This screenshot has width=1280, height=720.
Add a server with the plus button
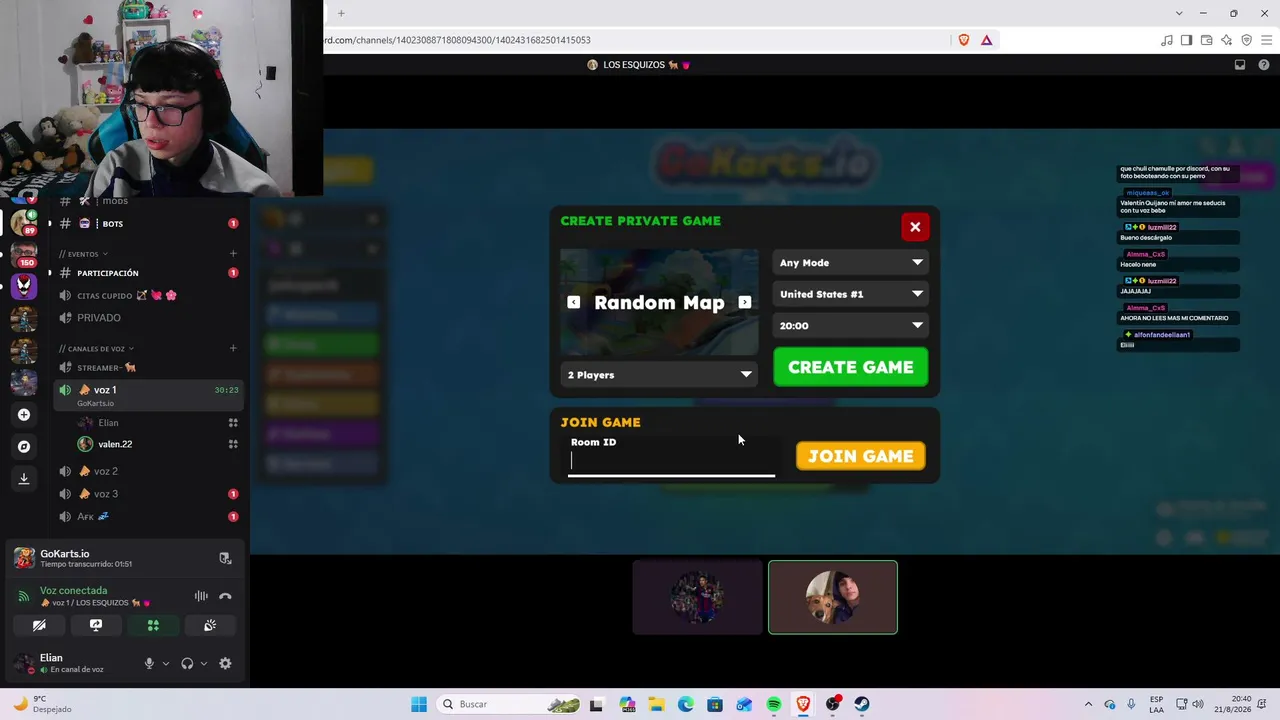click(x=24, y=415)
